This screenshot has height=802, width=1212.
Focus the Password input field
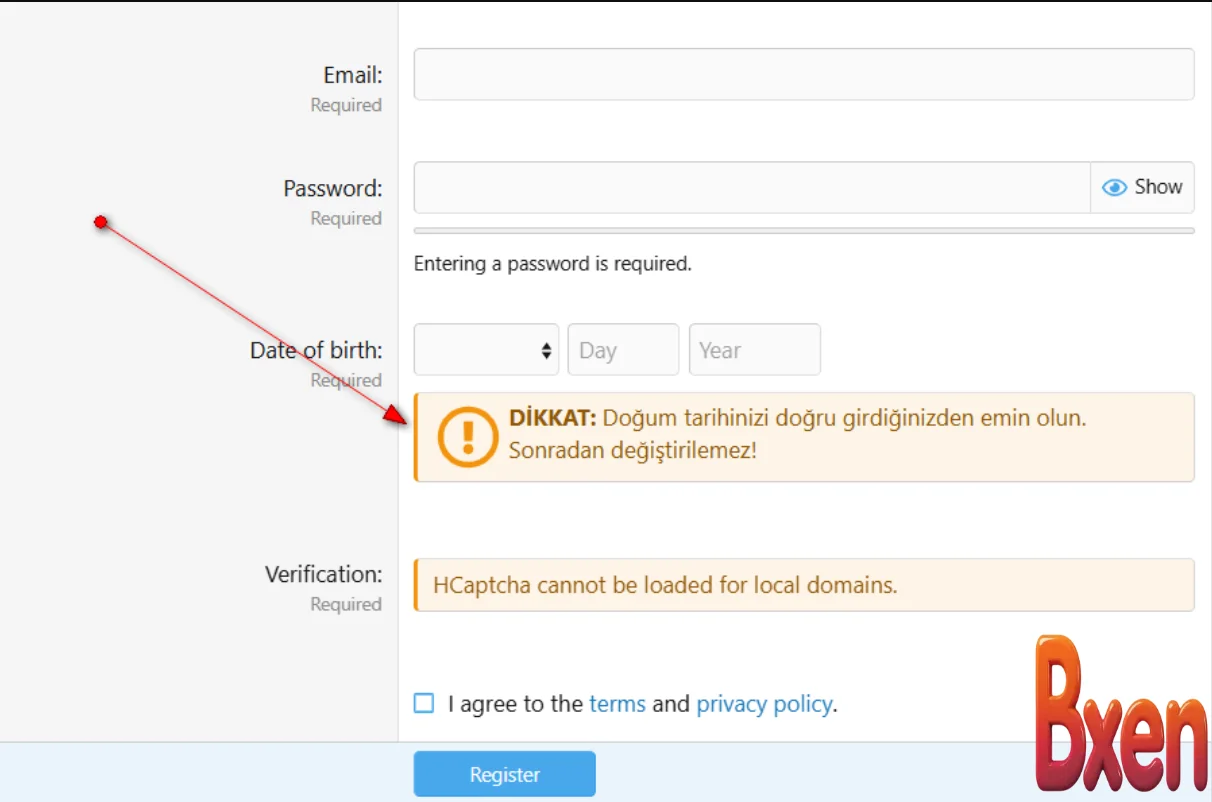751,187
